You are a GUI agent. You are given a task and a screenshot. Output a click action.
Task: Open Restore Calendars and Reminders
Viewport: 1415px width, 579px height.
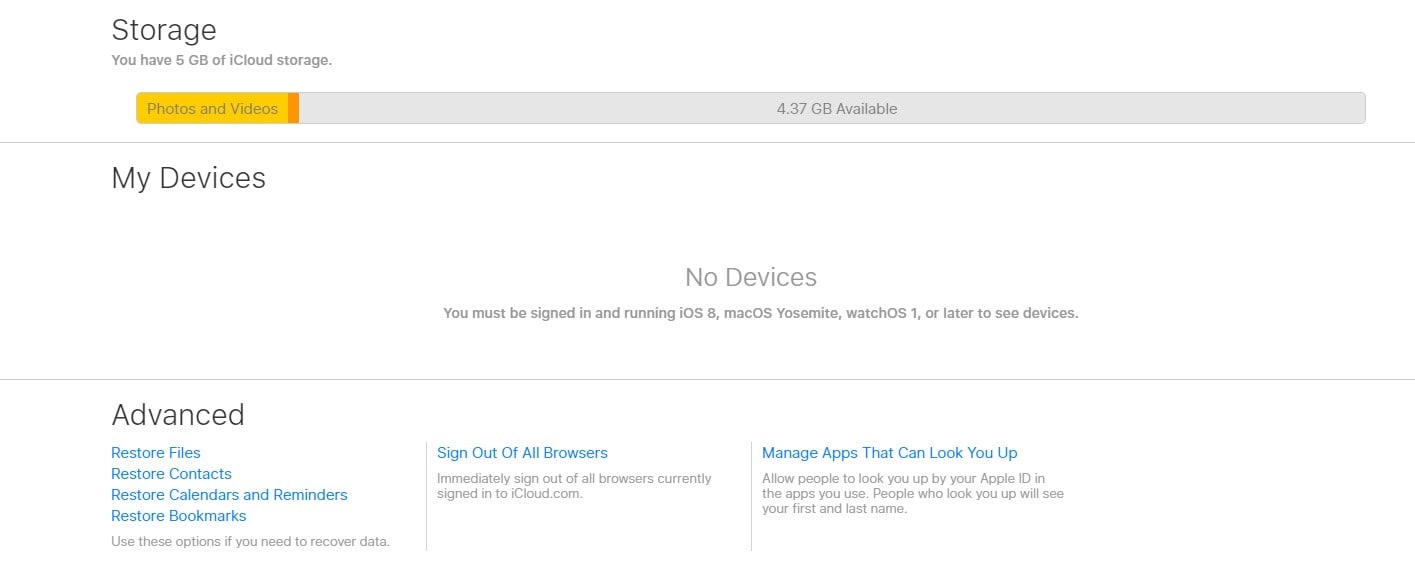[229, 495]
